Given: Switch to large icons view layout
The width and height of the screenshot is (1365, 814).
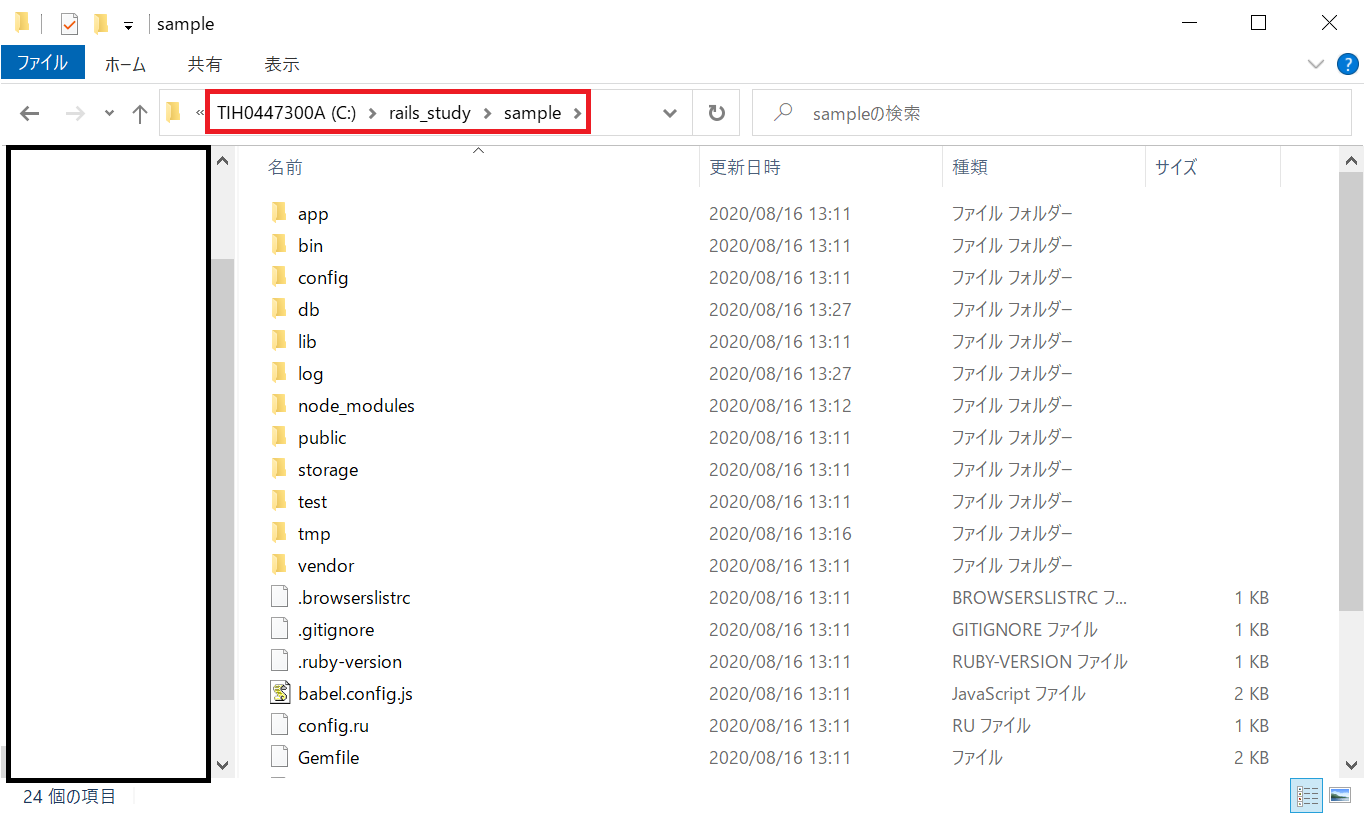Looking at the screenshot, I should pyautogui.click(x=1340, y=796).
